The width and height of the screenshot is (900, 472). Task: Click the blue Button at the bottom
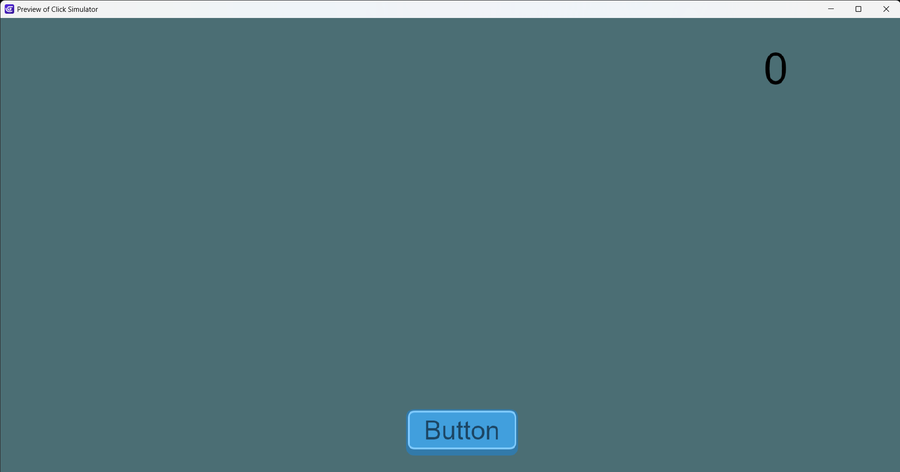click(x=461, y=431)
